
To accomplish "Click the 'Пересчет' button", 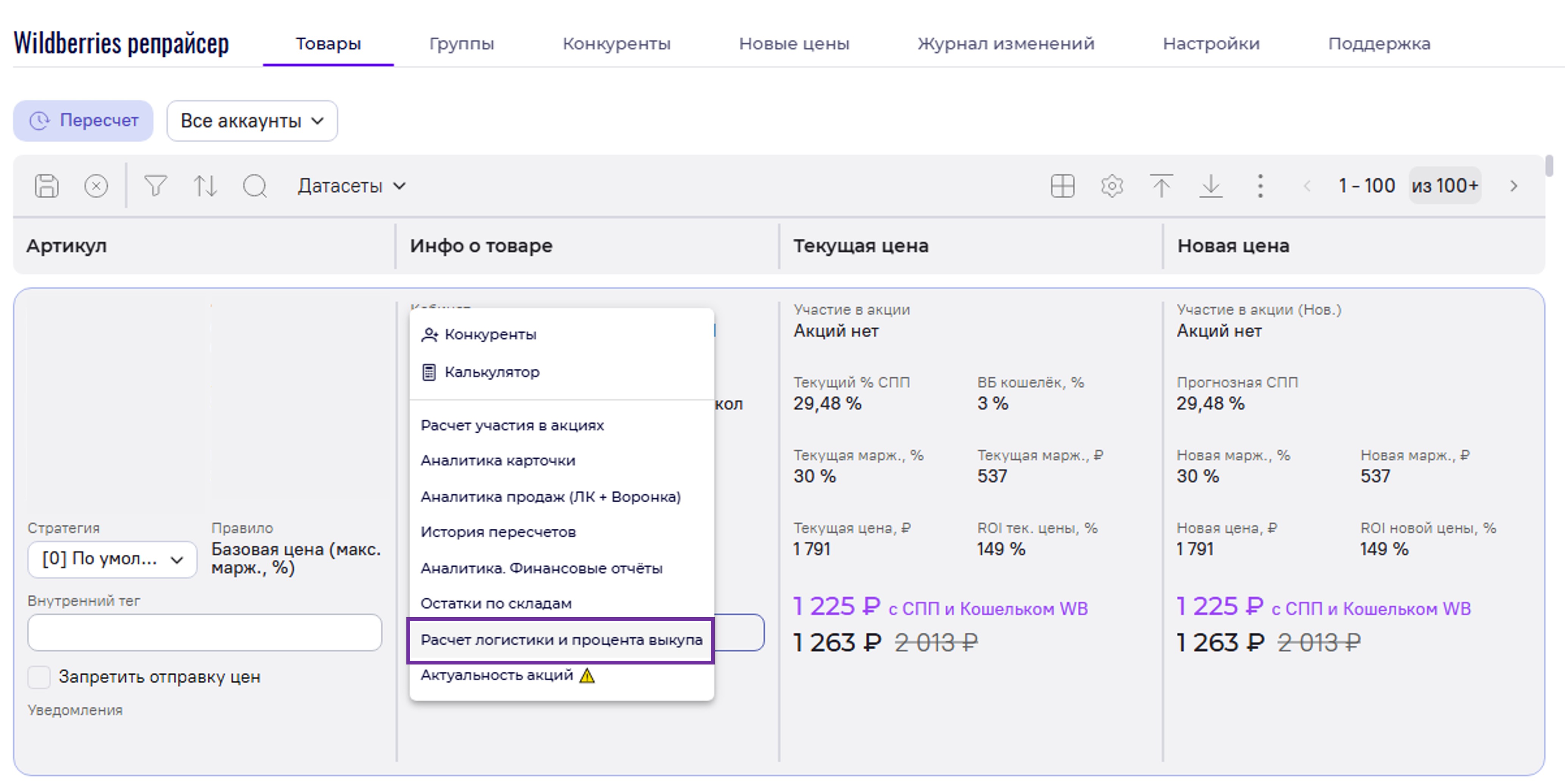I will [83, 121].
